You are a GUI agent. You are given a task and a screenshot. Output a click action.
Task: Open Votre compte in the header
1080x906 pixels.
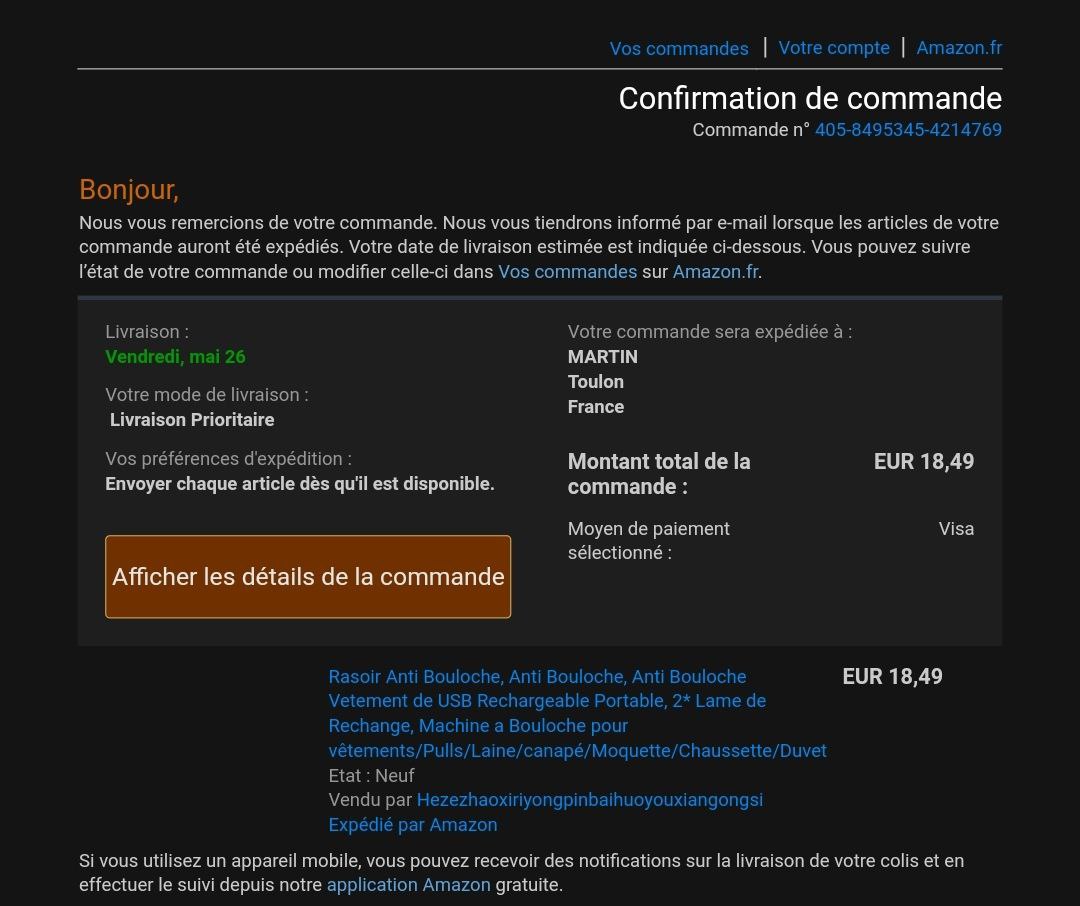click(x=833, y=48)
